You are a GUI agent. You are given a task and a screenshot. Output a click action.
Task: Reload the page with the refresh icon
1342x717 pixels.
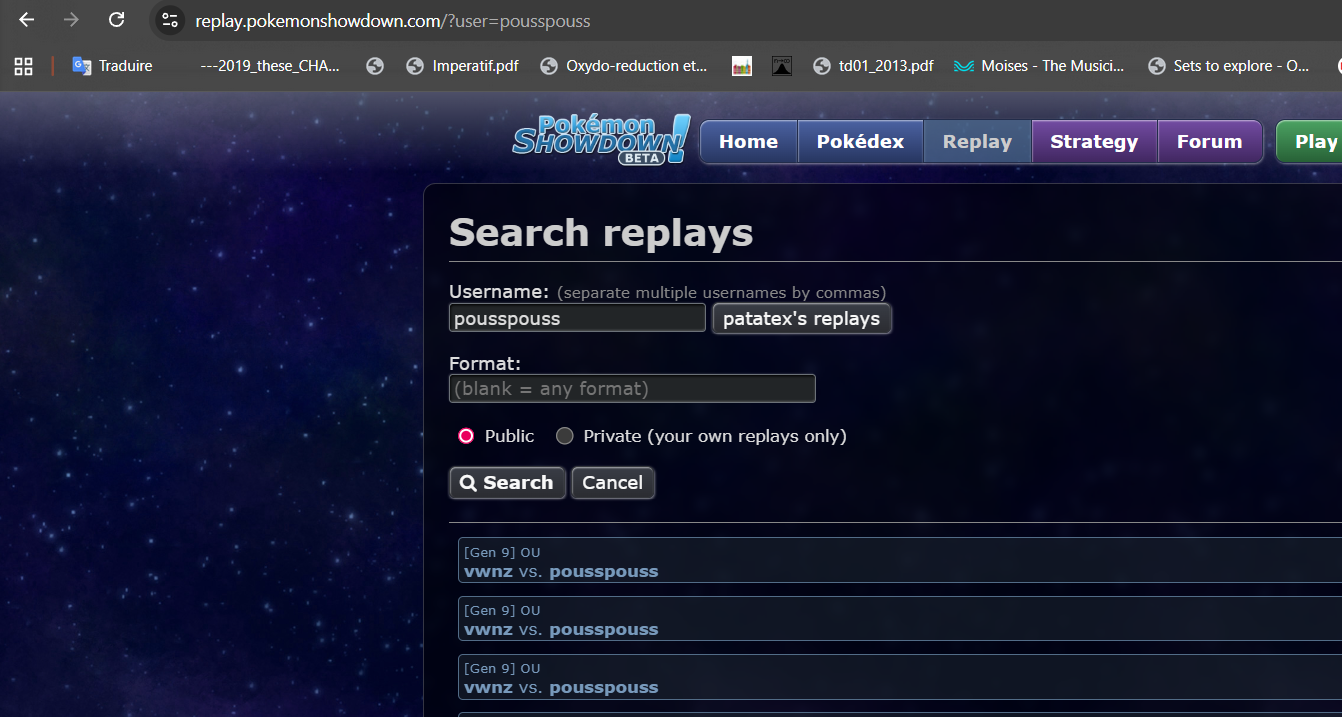tap(116, 20)
